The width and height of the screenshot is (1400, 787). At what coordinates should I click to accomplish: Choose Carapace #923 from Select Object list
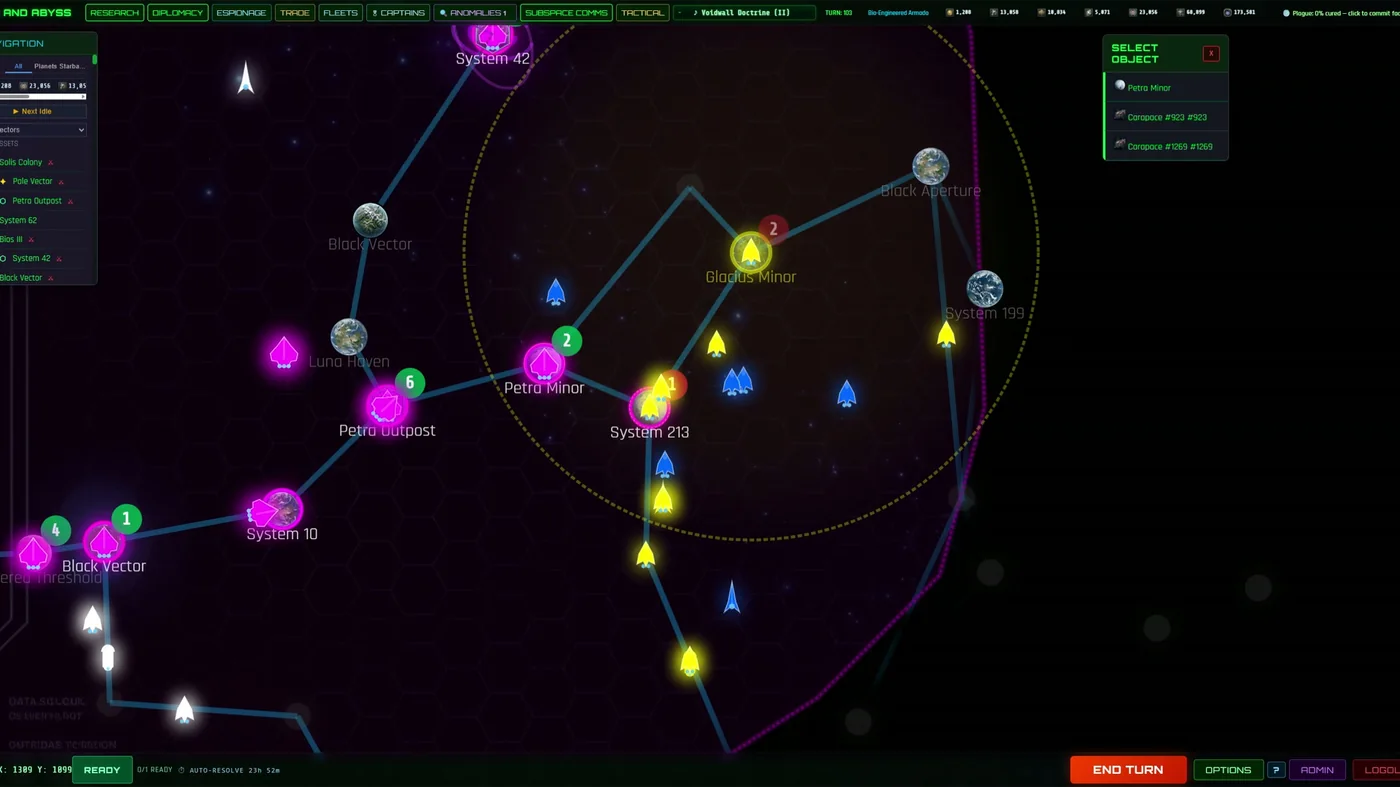pyautogui.click(x=1166, y=117)
